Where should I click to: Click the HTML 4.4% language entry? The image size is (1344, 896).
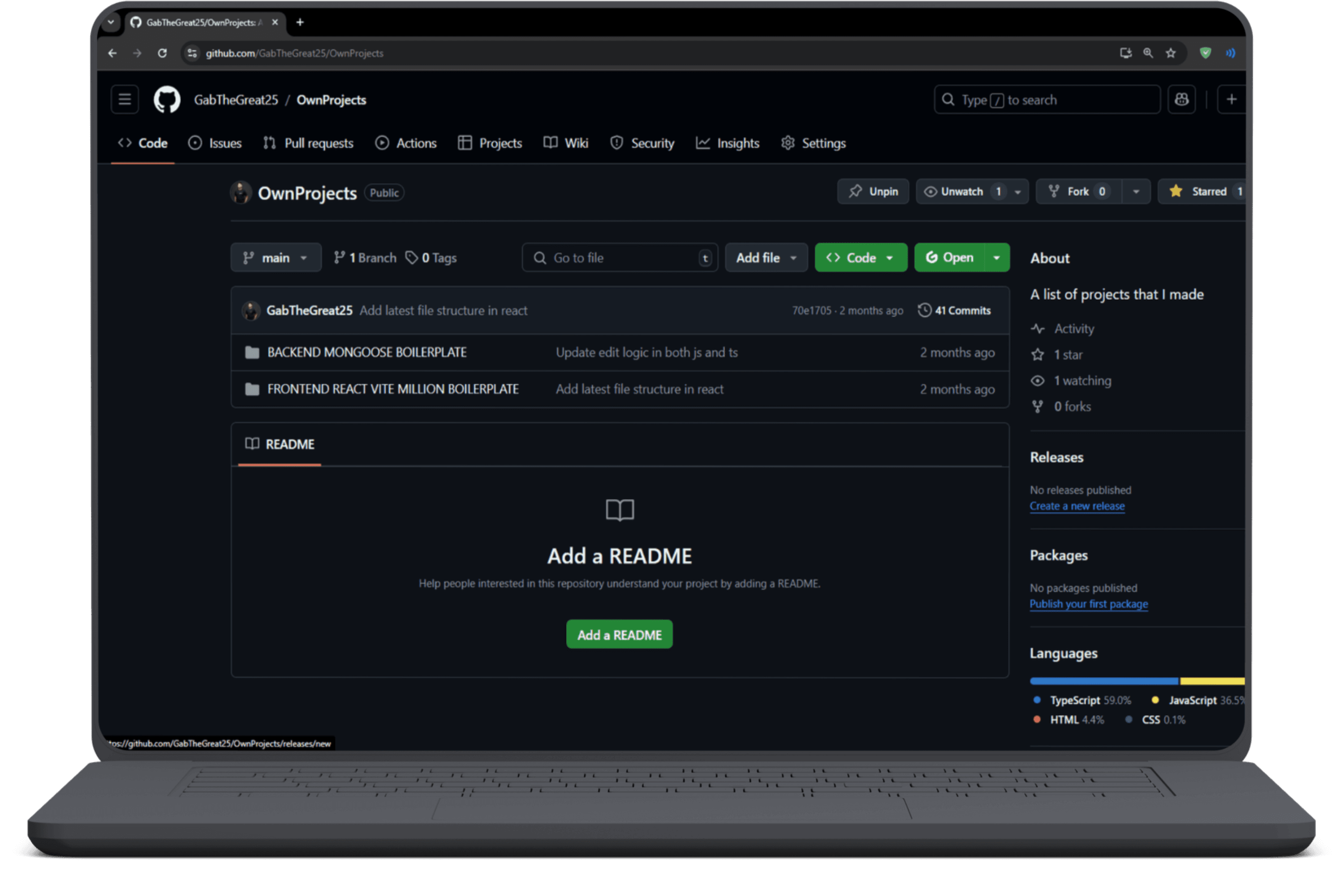coord(1069,720)
